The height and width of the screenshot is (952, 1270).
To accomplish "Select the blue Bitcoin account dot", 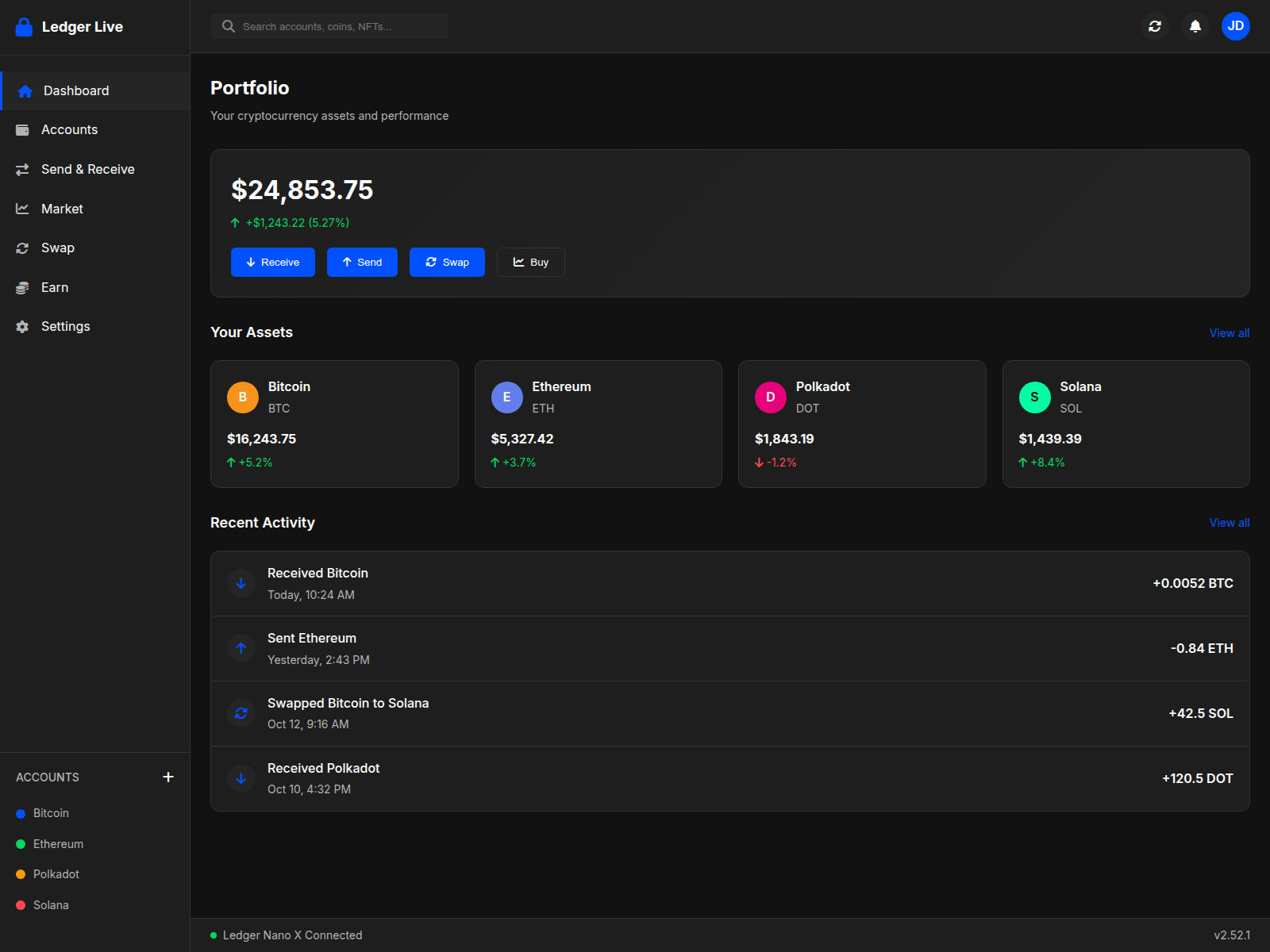I will click(21, 814).
